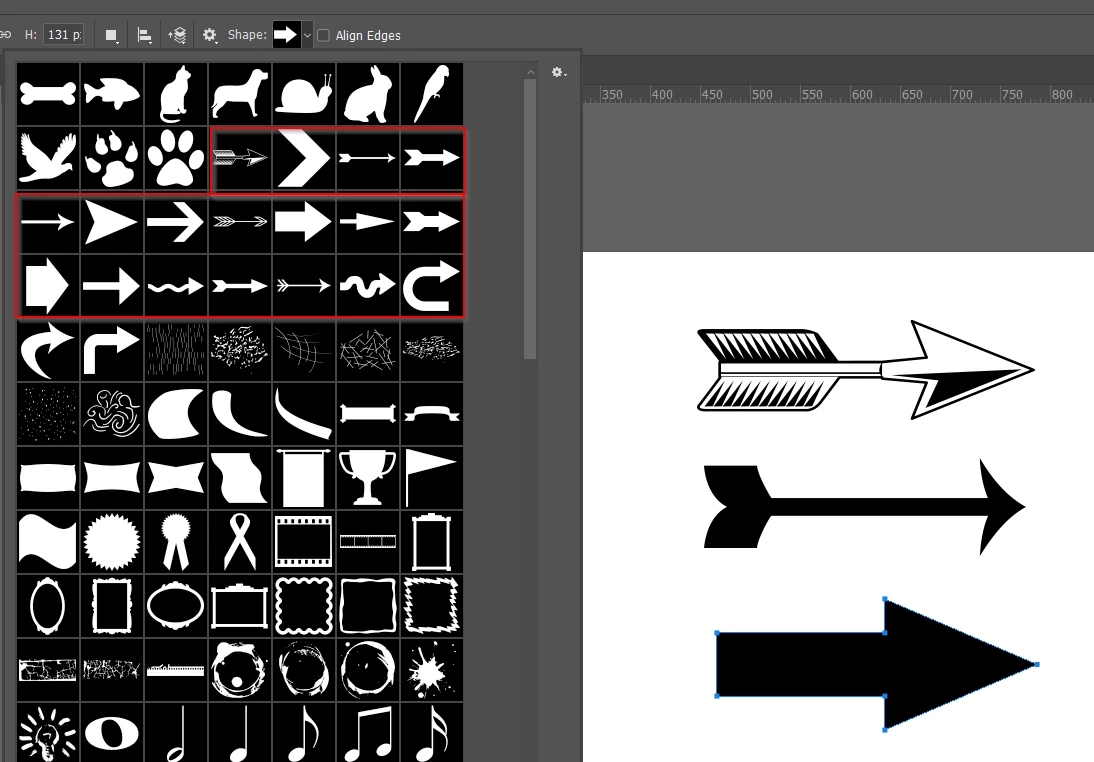Select the waving flag shape
This screenshot has height=762, width=1094.
pyautogui.click(x=48, y=541)
